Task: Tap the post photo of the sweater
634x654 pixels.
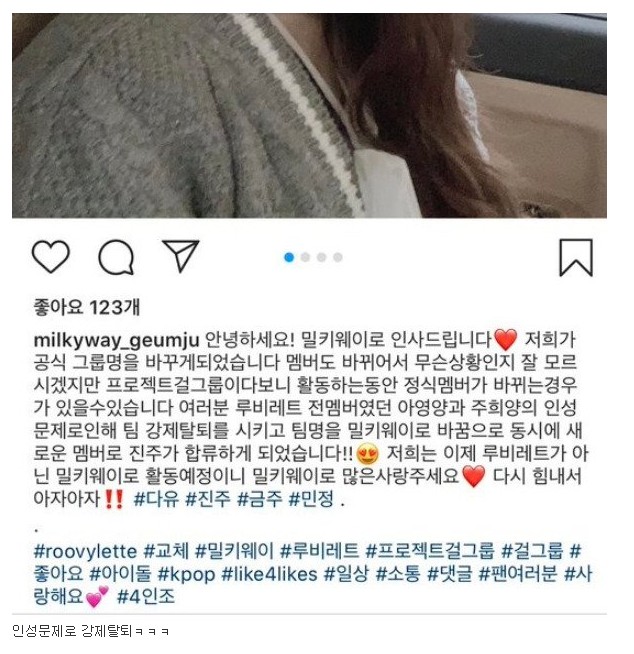Action: 309,116
